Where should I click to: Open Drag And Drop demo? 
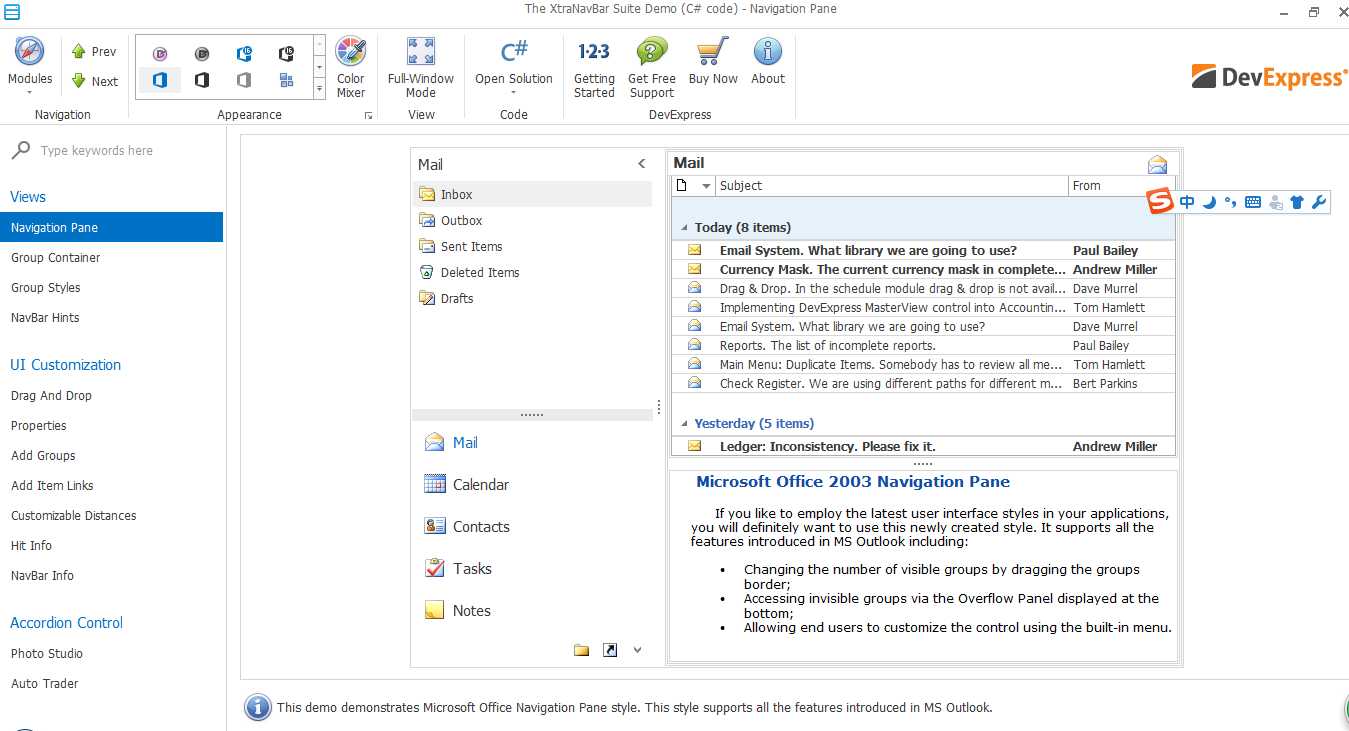51,396
